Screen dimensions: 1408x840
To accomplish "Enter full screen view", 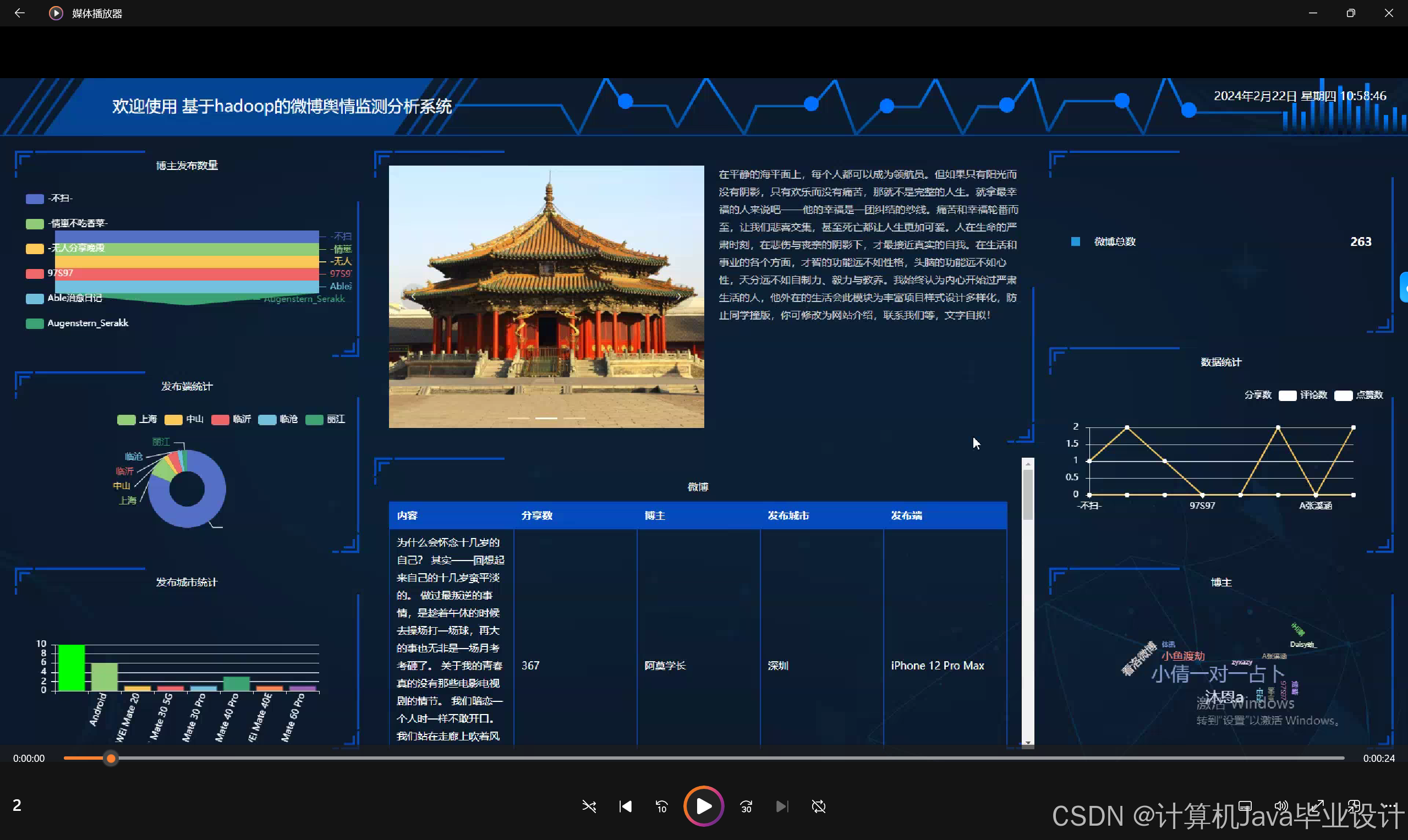I will tap(1317, 805).
